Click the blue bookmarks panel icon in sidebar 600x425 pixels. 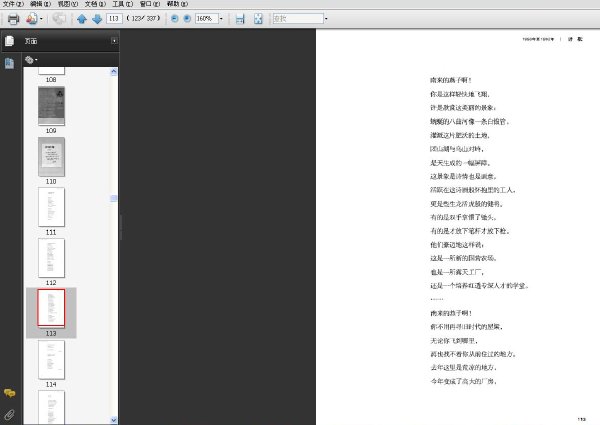coord(10,63)
